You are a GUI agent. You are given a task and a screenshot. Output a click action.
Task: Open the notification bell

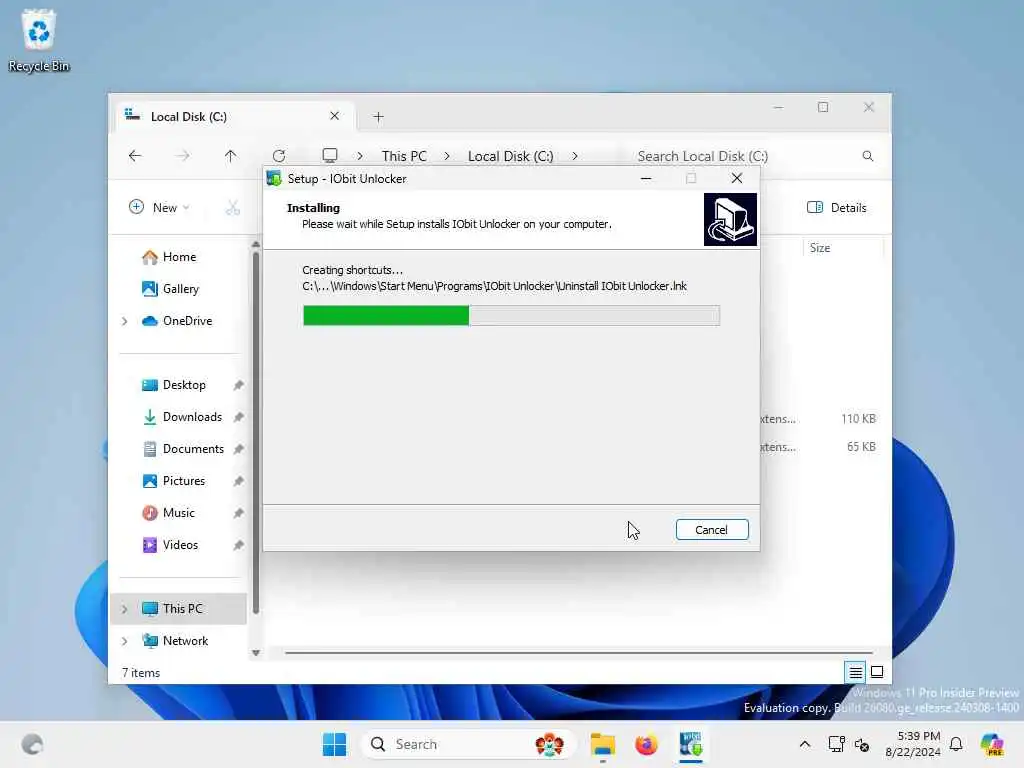(x=956, y=744)
